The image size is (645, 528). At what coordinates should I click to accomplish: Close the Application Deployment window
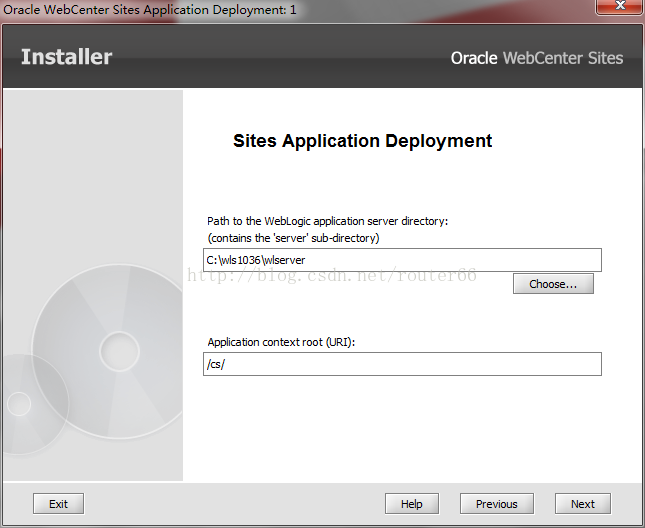620,6
